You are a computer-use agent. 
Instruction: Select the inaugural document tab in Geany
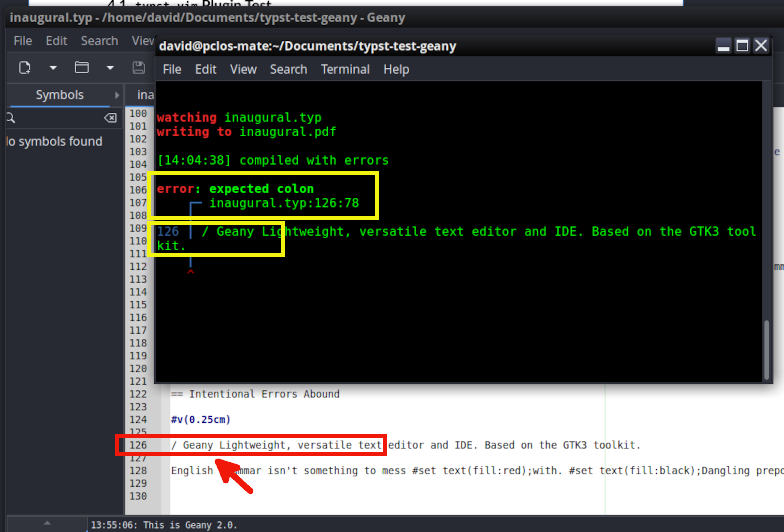click(145, 95)
